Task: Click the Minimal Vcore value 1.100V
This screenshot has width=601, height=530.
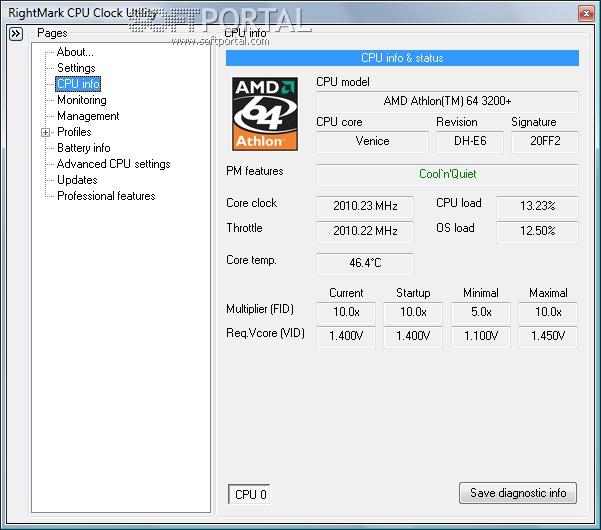Action: 481,337
